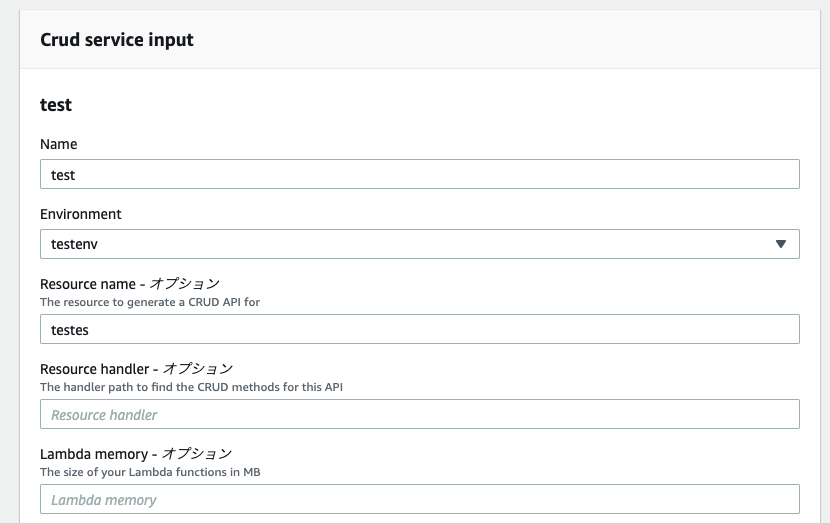
Task: Click オプション beside Resource name
Action: point(184,284)
